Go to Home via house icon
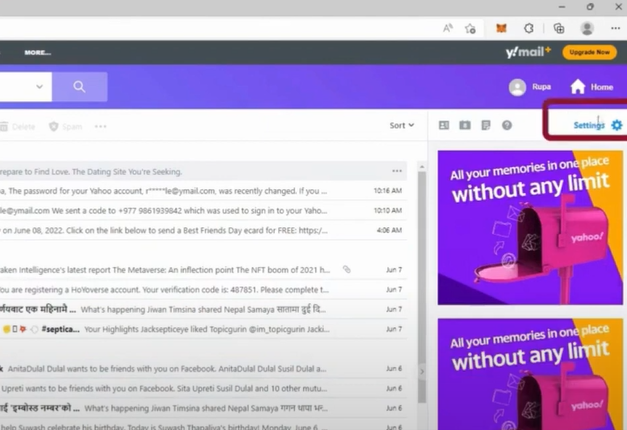 tap(578, 87)
